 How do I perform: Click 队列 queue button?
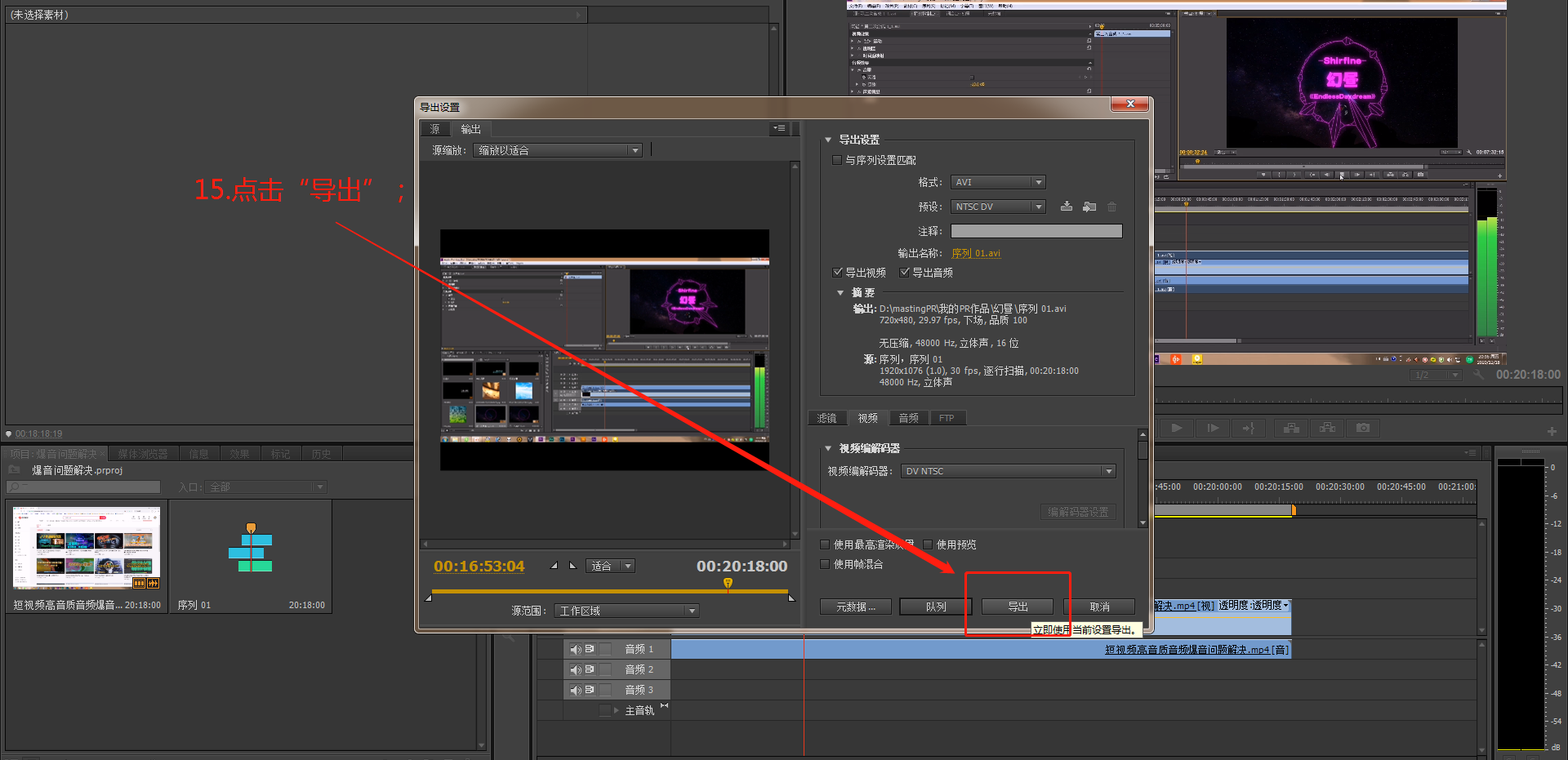coord(936,607)
